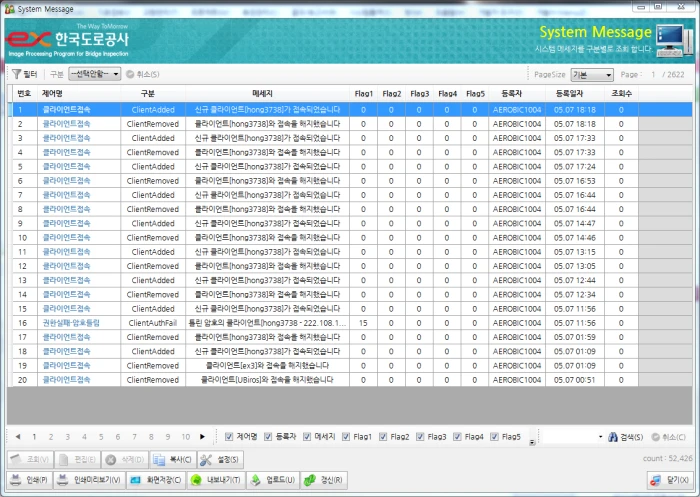Uncheck the Flag2 checkbox

[383, 437]
